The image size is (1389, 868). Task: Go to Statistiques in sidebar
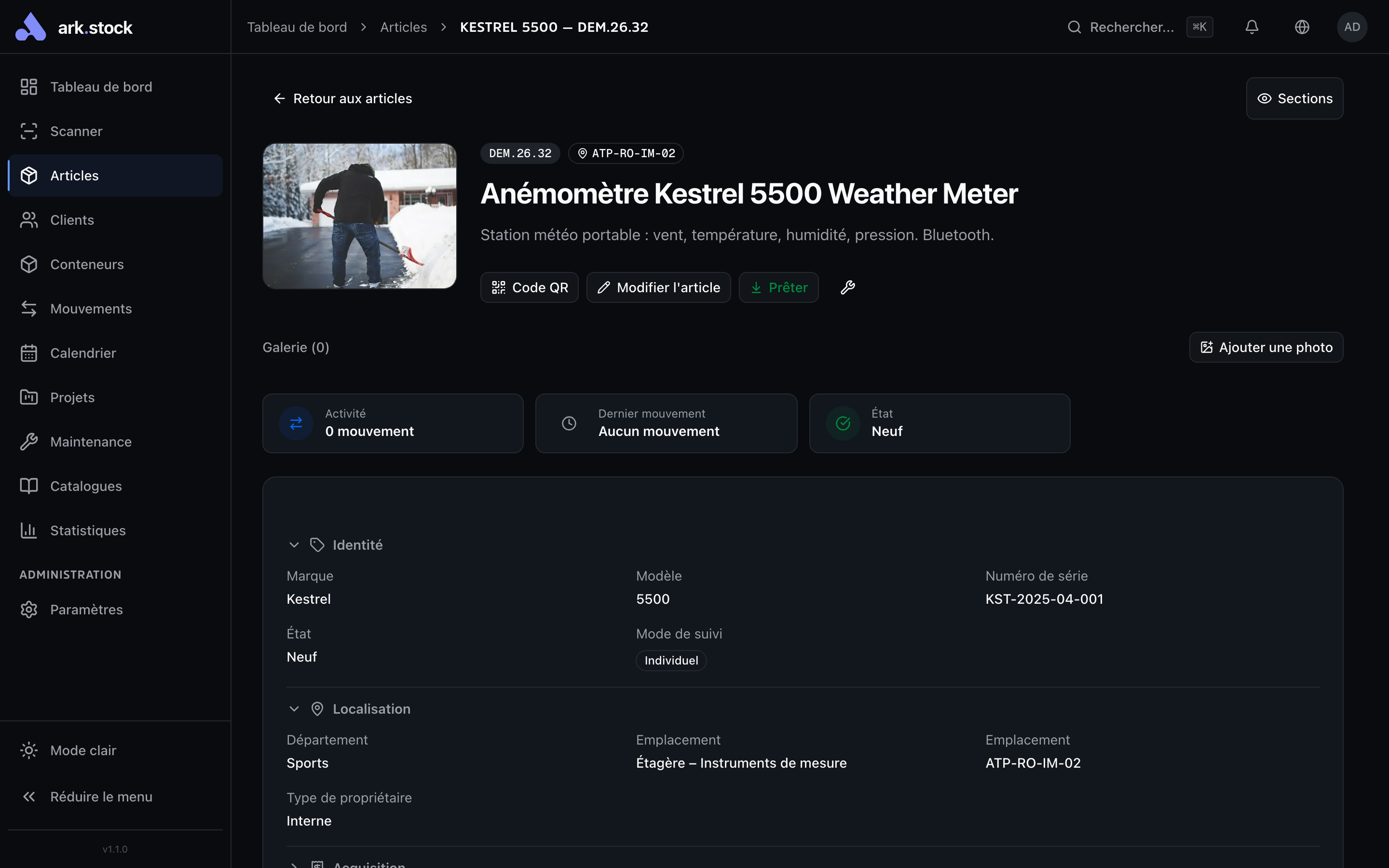87,530
